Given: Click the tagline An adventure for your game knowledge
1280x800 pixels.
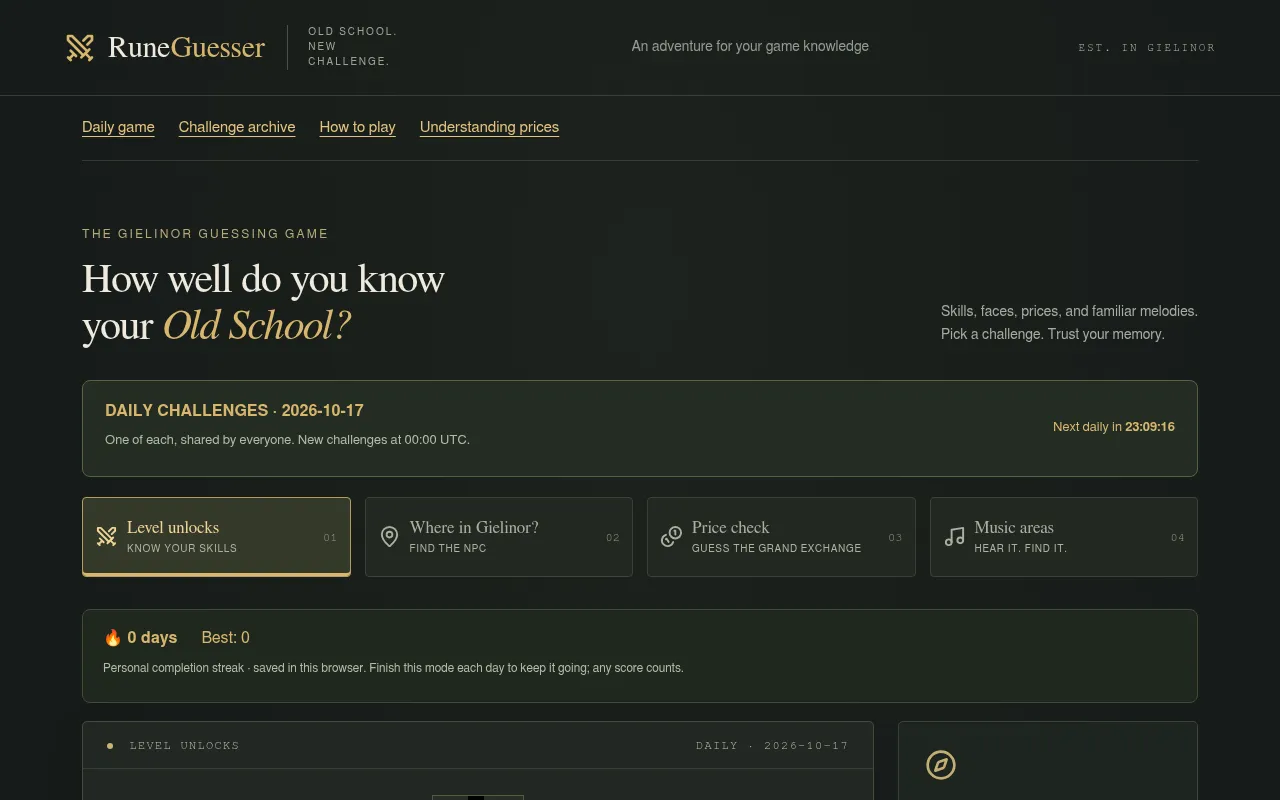Looking at the screenshot, I should 750,46.
